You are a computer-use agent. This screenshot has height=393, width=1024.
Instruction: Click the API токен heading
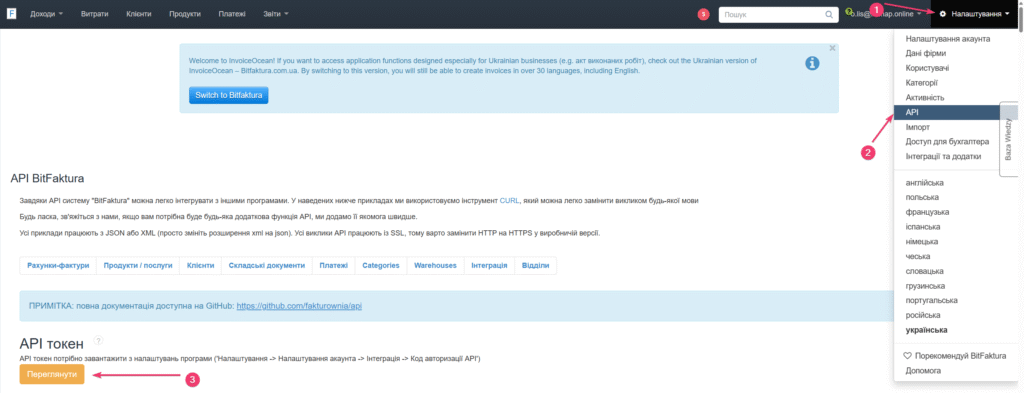click(52, 343)
